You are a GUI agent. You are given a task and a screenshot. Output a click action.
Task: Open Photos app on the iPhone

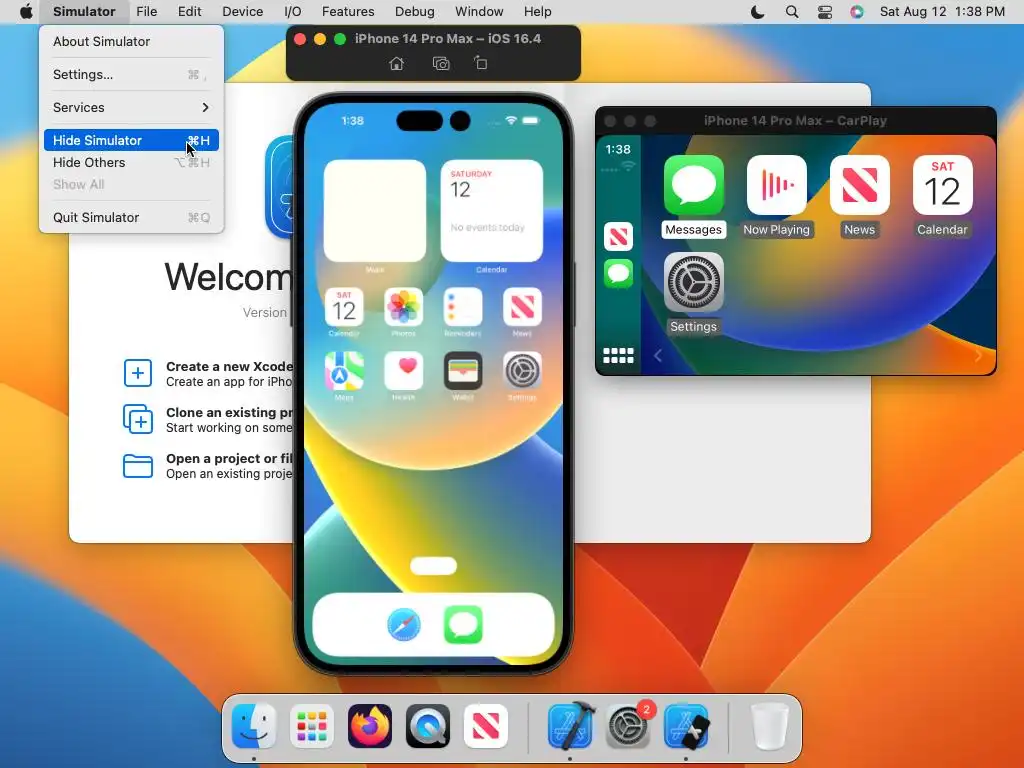pos(404,307)
